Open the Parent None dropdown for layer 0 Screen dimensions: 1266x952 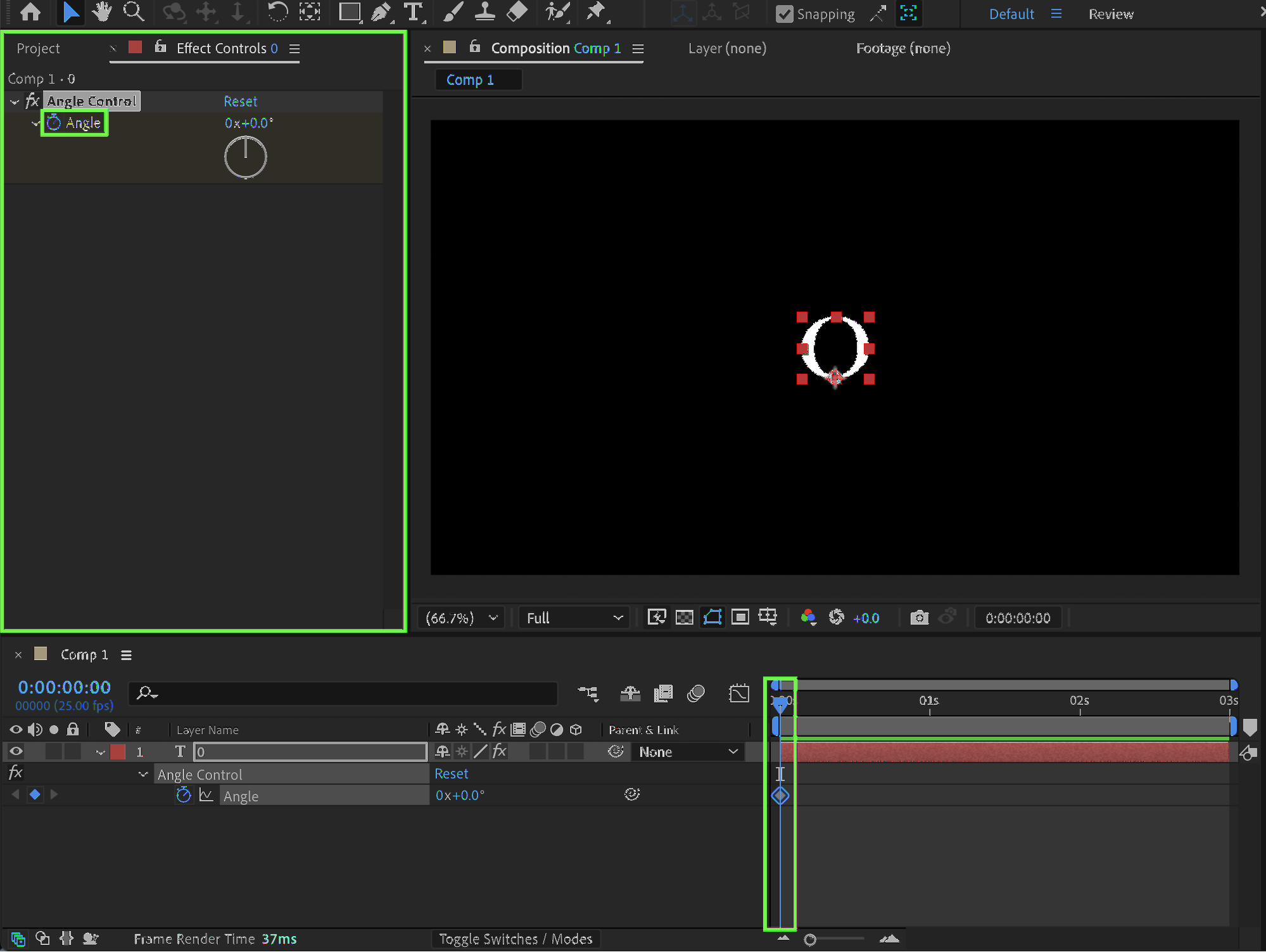(x=688, y=752)
